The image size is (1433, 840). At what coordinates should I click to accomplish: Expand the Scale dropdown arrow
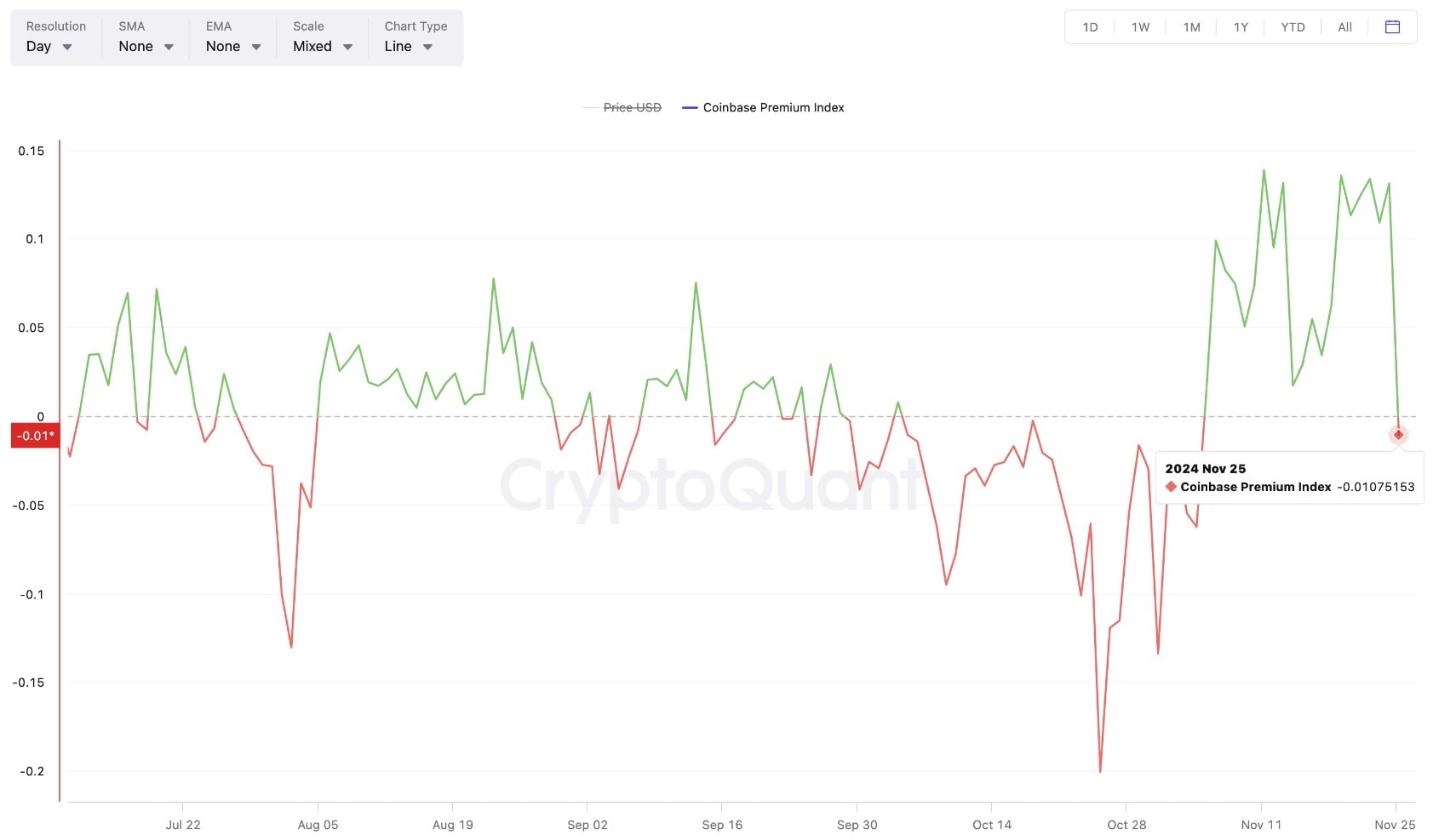(x=347, y=47)
